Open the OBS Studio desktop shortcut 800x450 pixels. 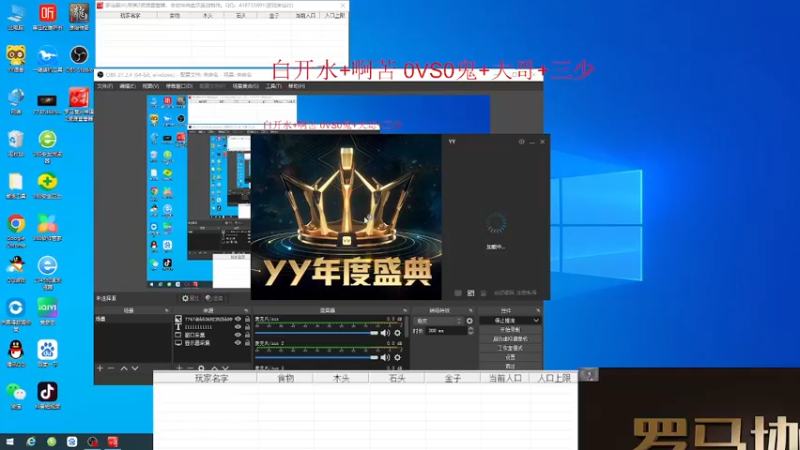79,58
